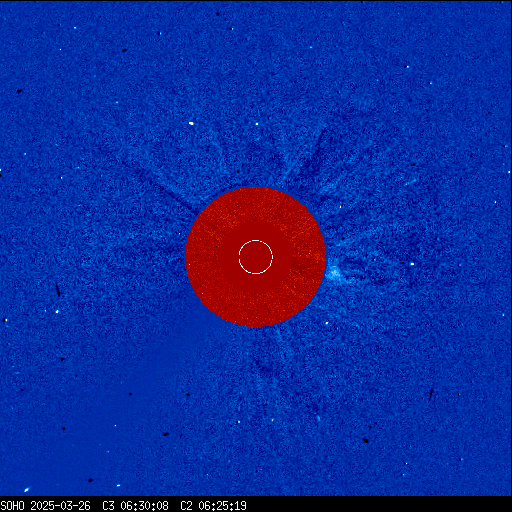Click the dark slanted streak in lower right area
Viewport: 512px width, 512px height.
point(431,395)
